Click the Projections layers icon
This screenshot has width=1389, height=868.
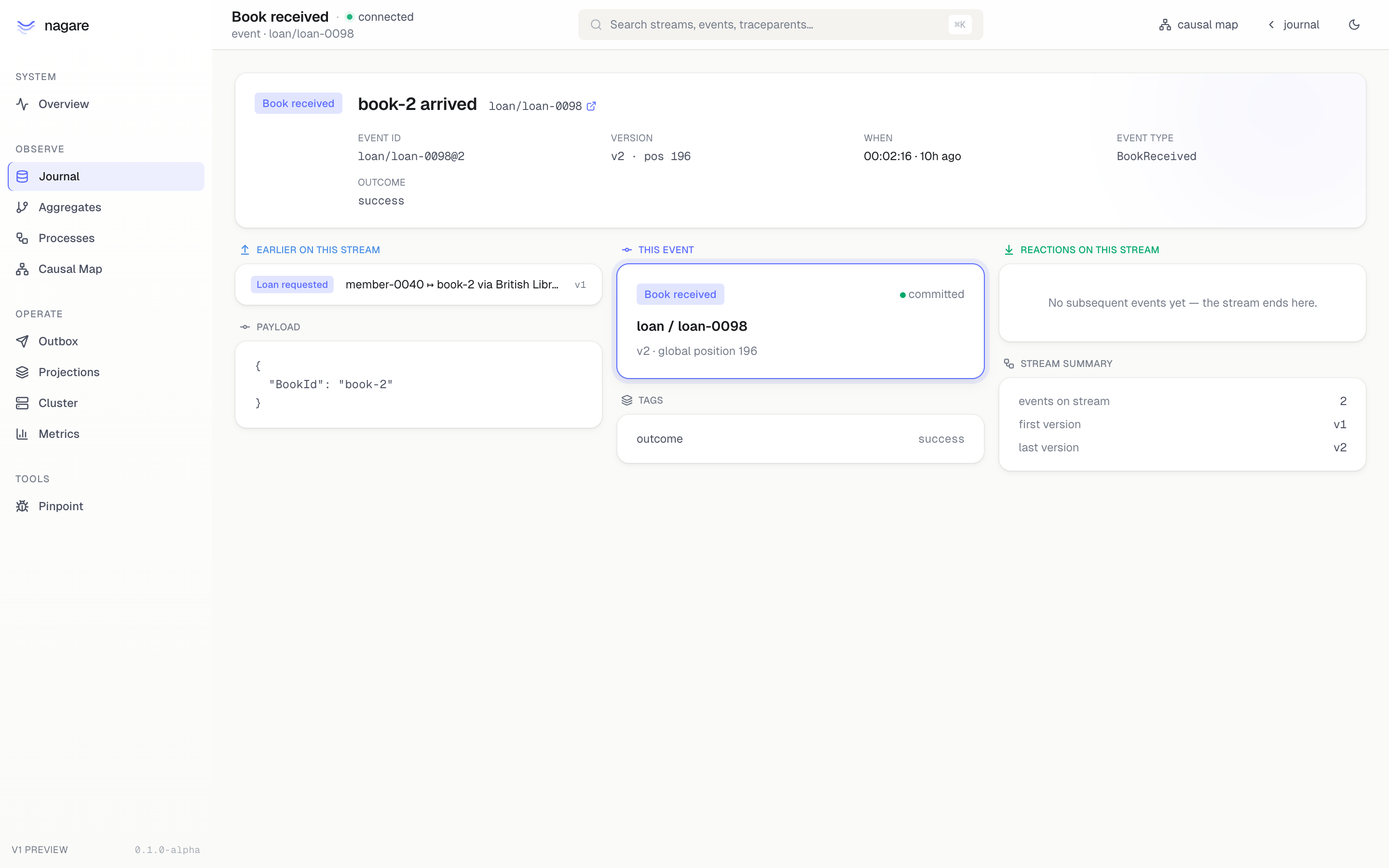click(x=22, y=372)
